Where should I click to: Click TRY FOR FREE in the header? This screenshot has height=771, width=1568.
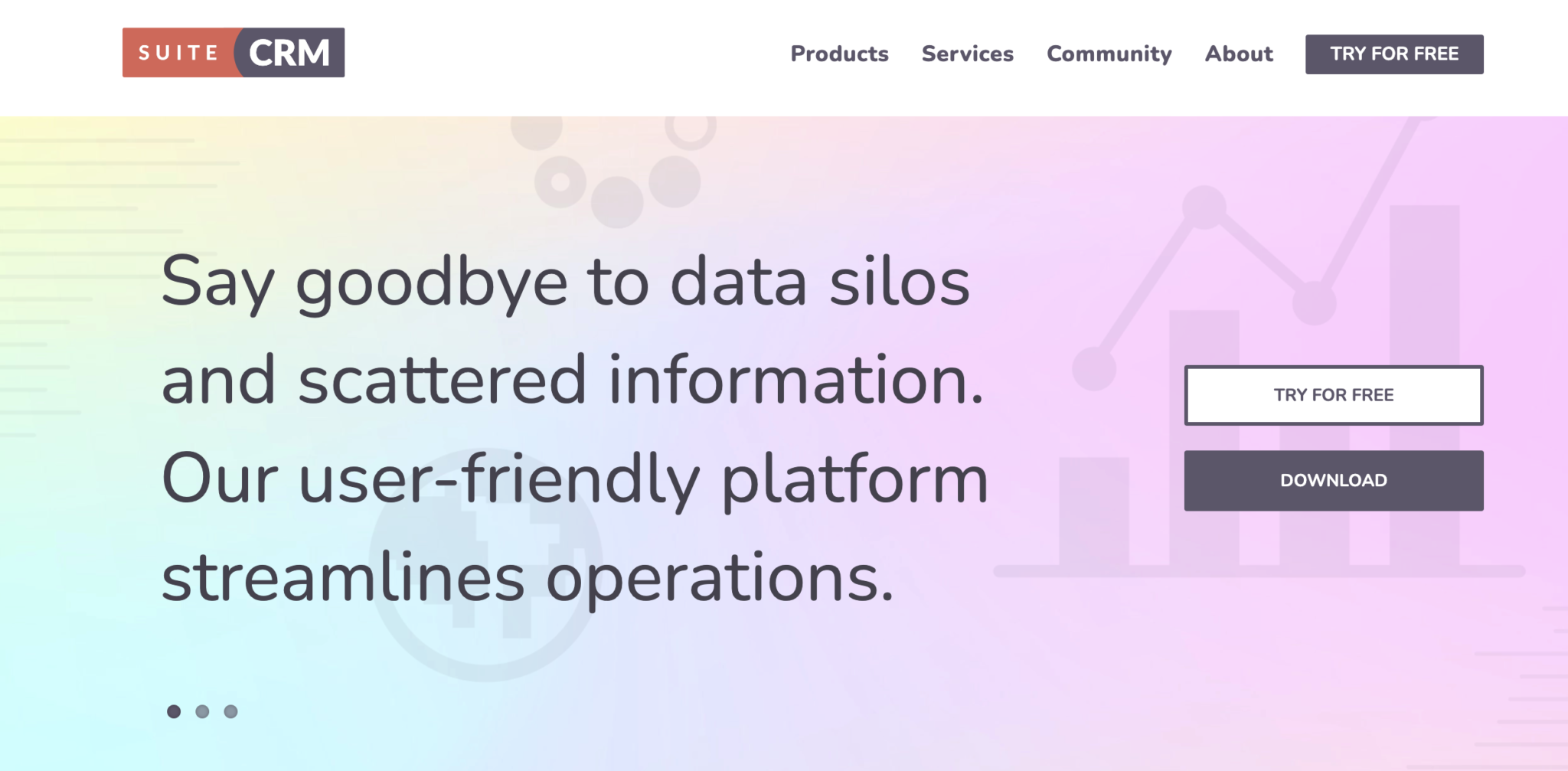pyautogui.click(x=1393, y=54)
